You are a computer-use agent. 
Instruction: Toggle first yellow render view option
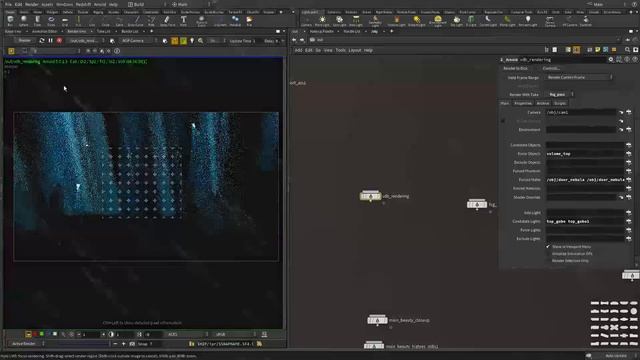point(175,41)
